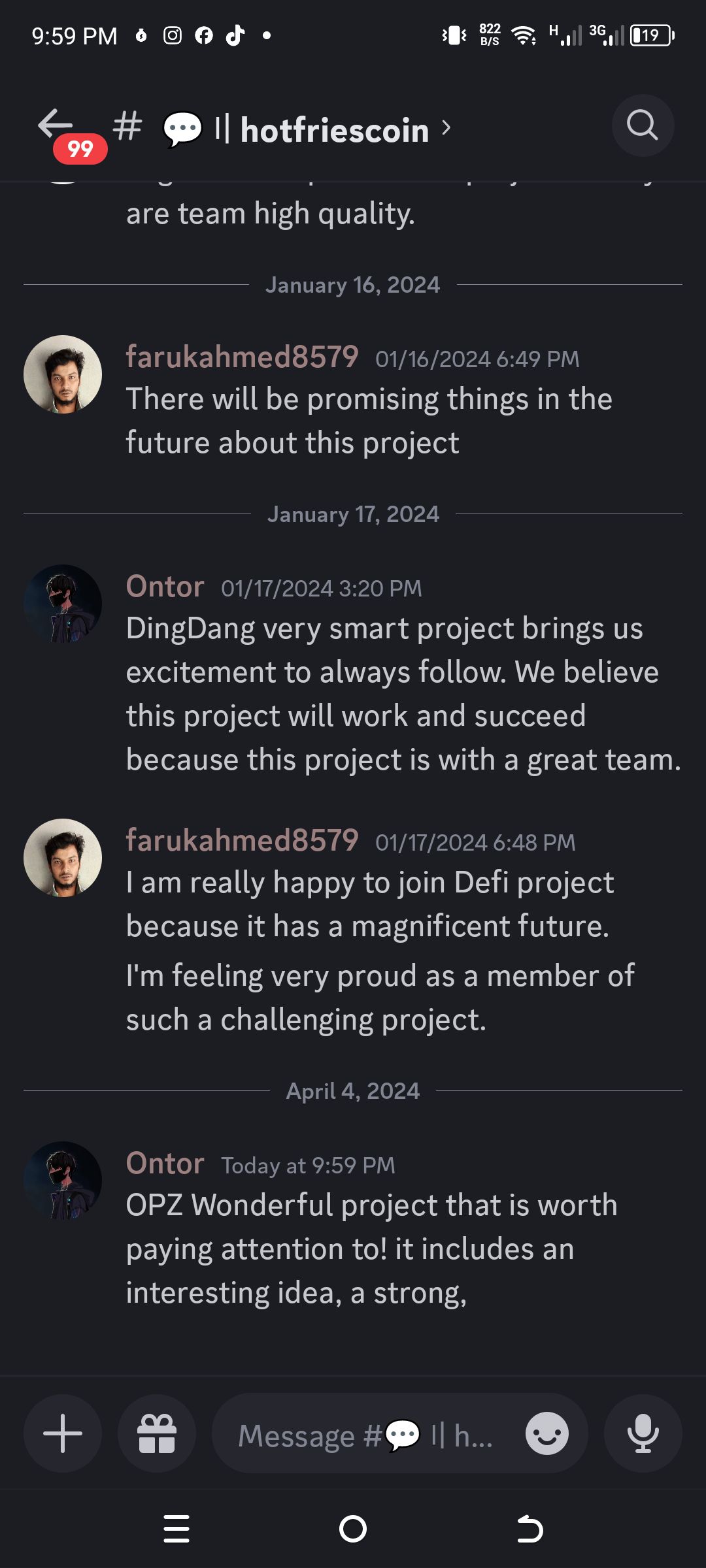Open farukahmed8579 avatar from January 16
This screenshot has height=1568, width=706.
pos(63,374)
